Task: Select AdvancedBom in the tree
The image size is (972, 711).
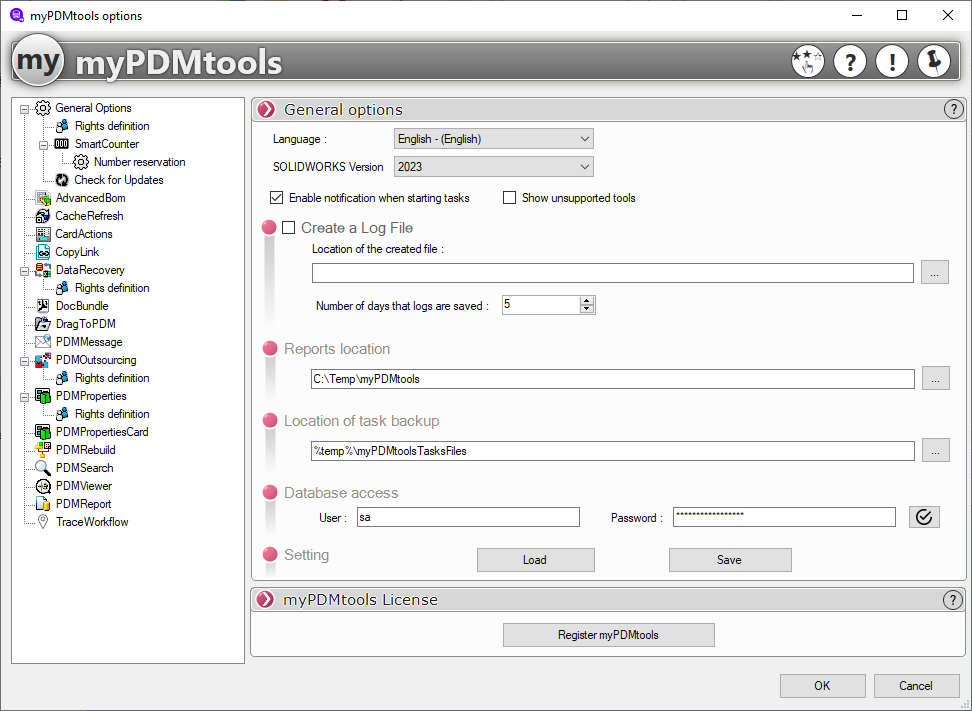Action: (x=90, y=198)
